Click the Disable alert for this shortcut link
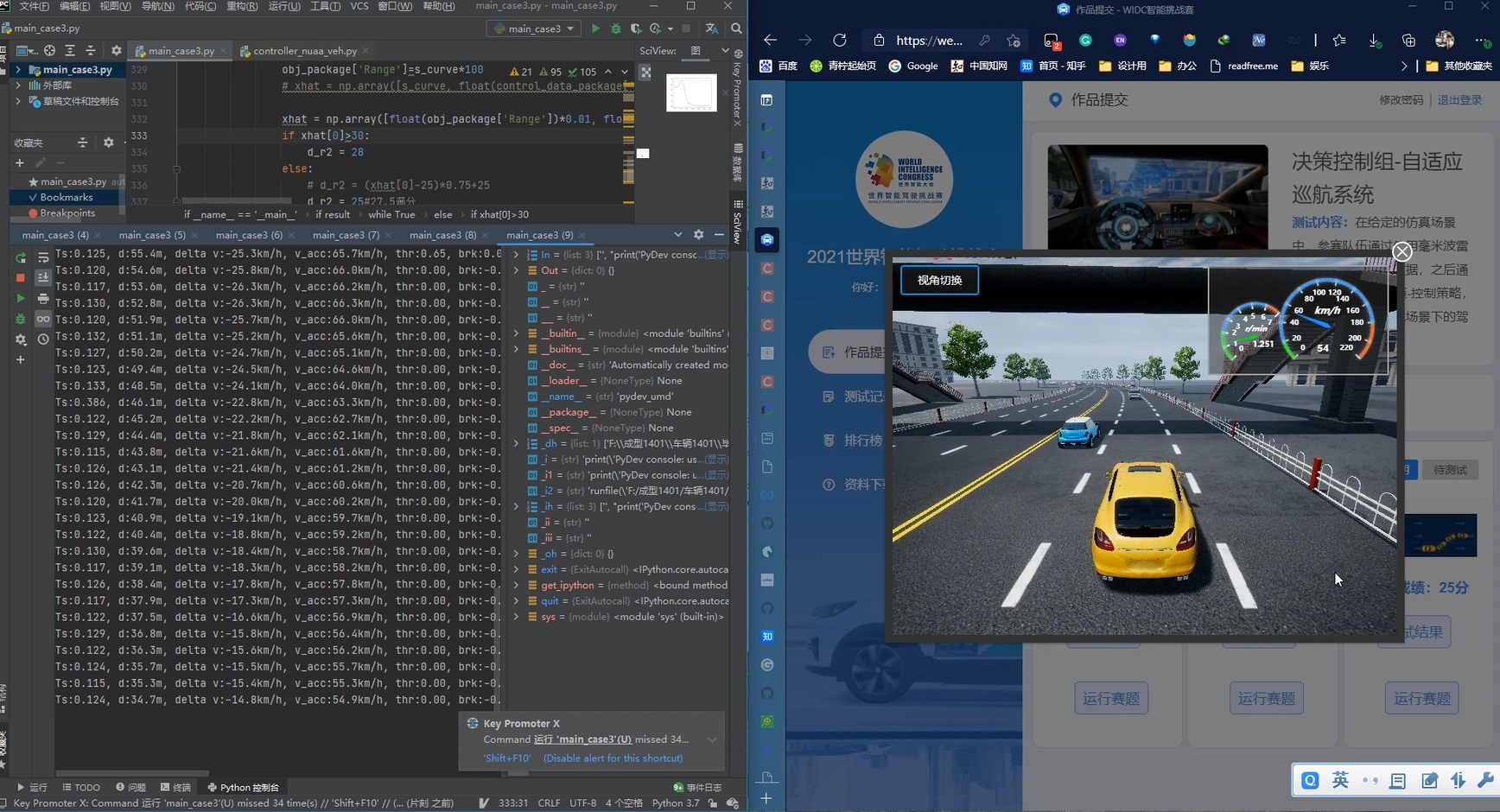This screenshot has height=812, width=1500. click(613, 758)
